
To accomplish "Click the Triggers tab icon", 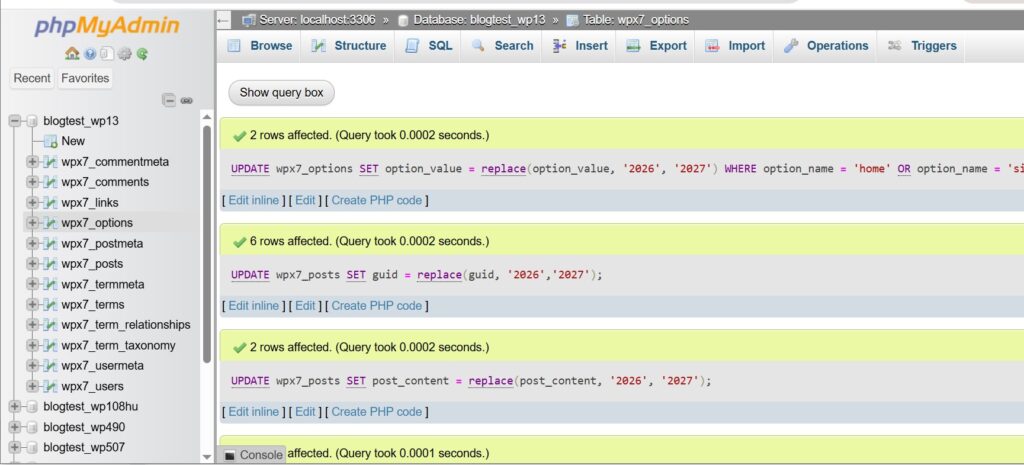I will [x=895, y=46].
